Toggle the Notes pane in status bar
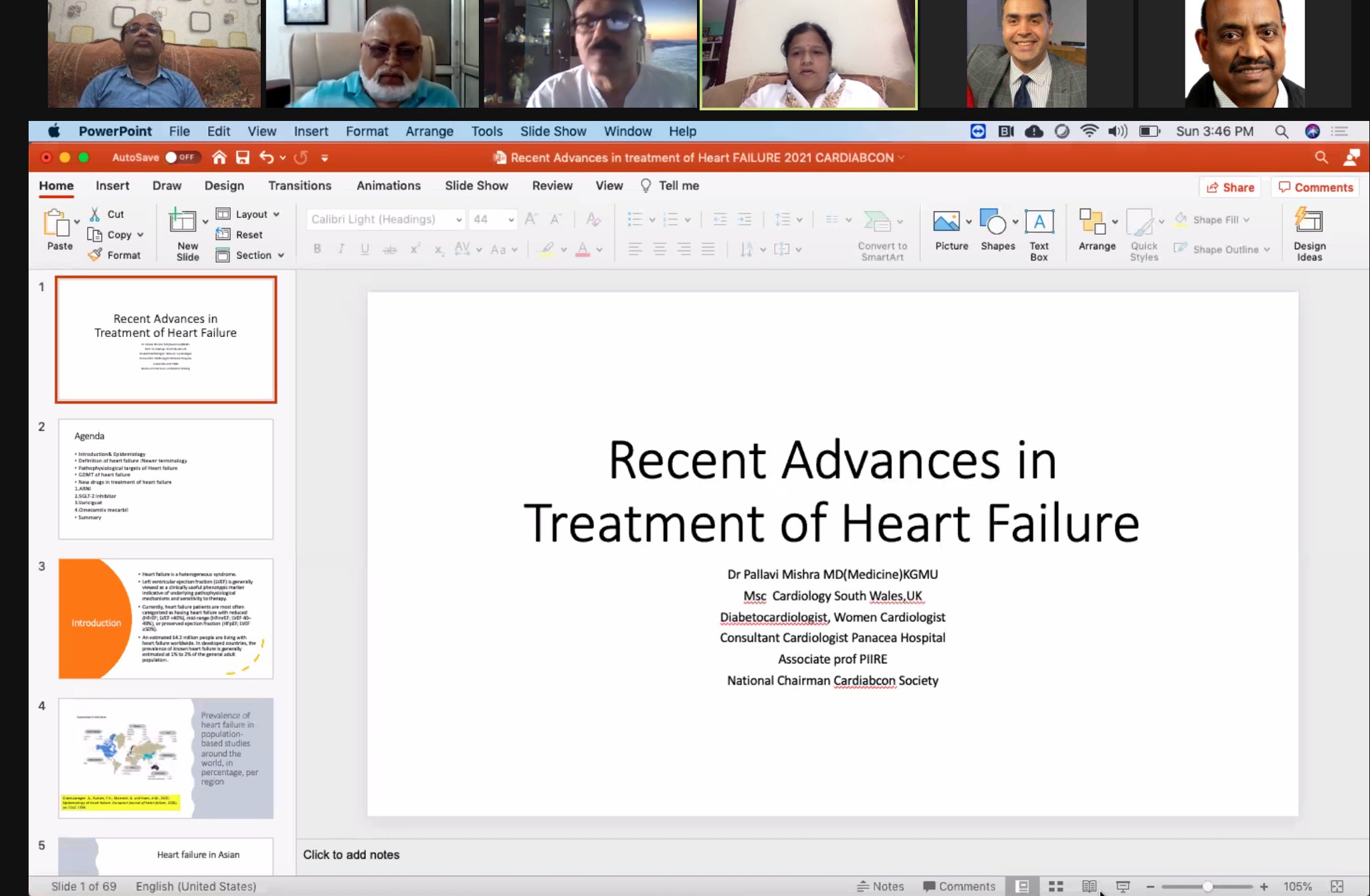This screenshot has height=896, width=1370. (x=880, y=886)
